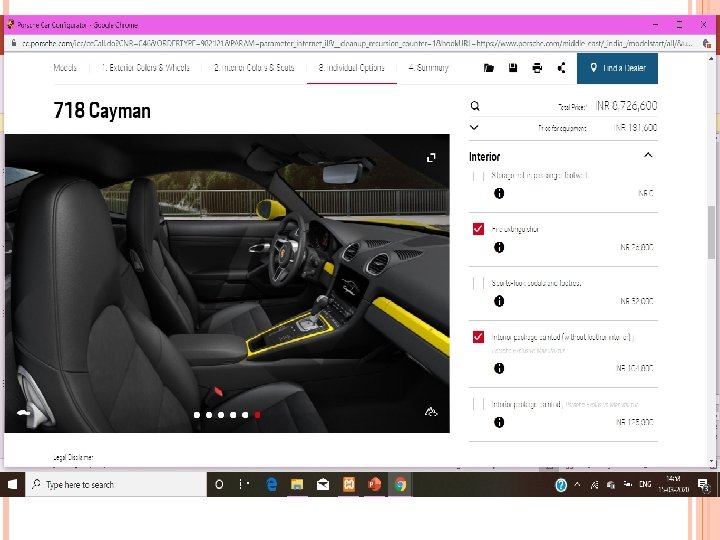Open the orange XAMPP app on the taskbar
The image size is (720, 540).
349,484
